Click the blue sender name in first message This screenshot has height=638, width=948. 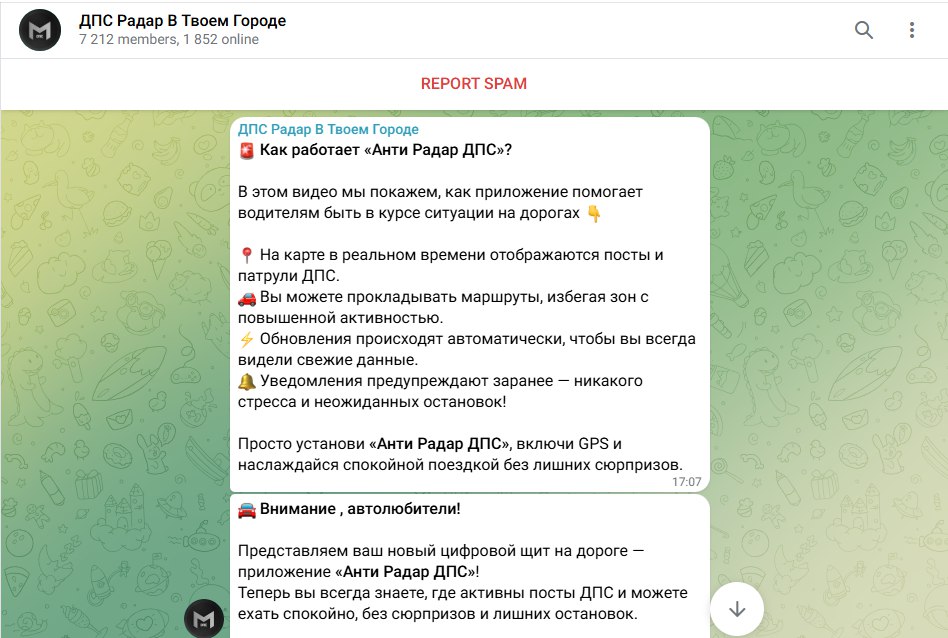(328, 129)
